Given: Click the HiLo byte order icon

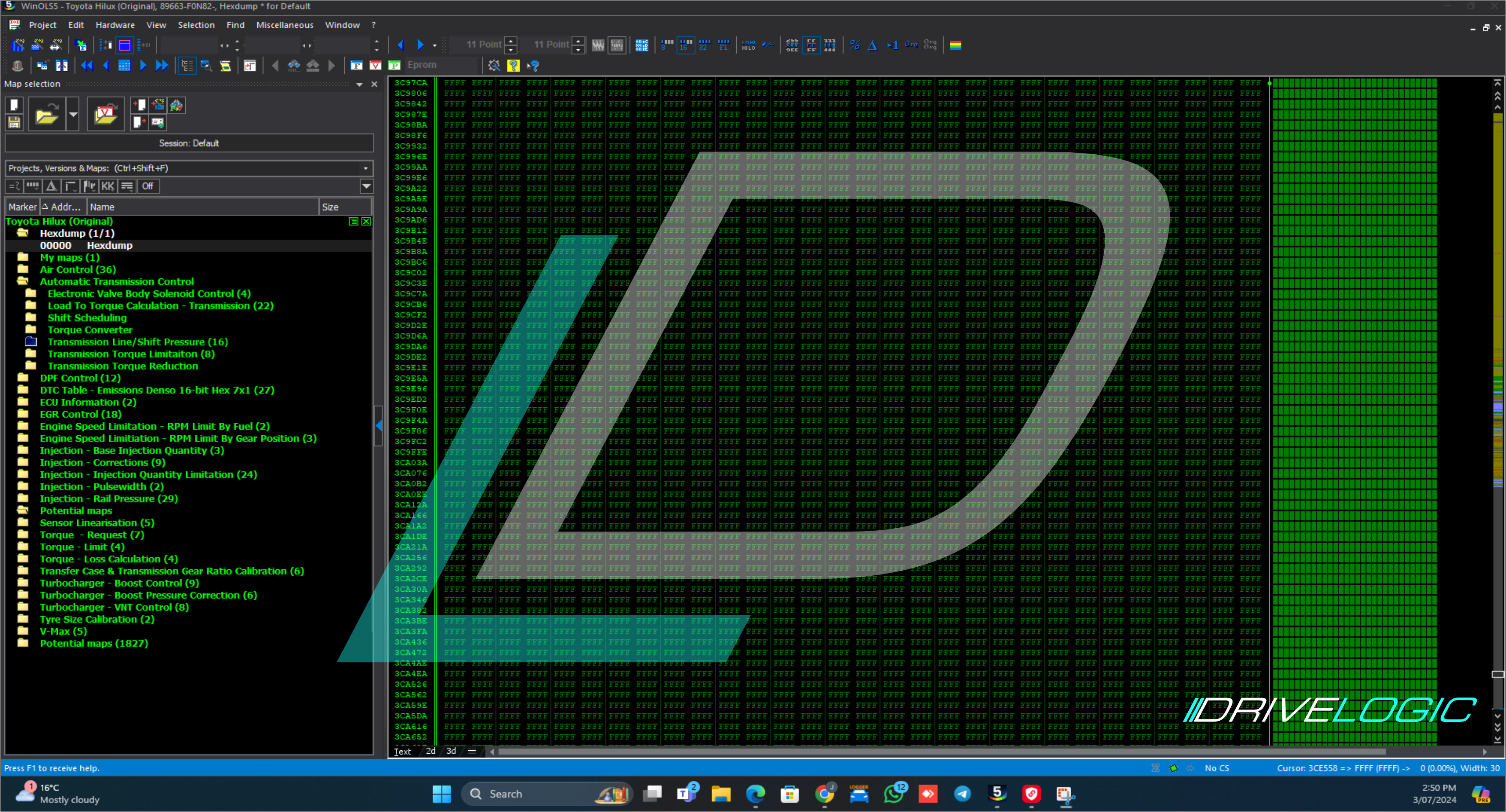Looking at the screenshot, I should point(748,45).
